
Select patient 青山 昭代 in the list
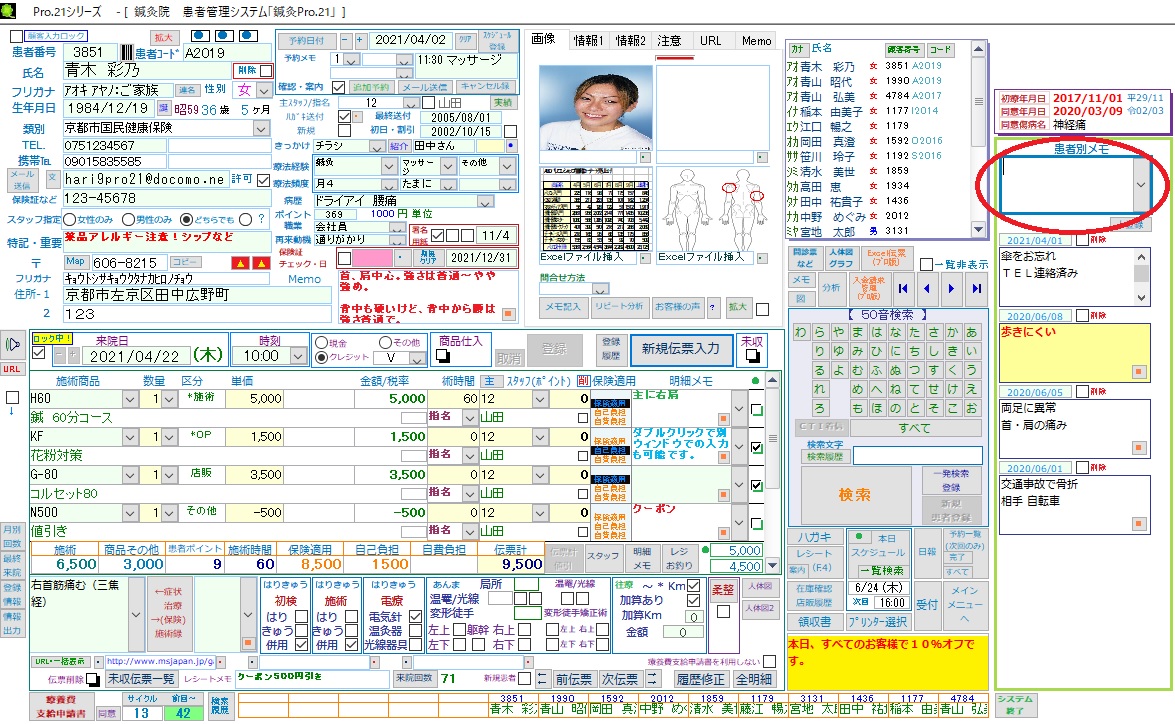tap(864, 81)
